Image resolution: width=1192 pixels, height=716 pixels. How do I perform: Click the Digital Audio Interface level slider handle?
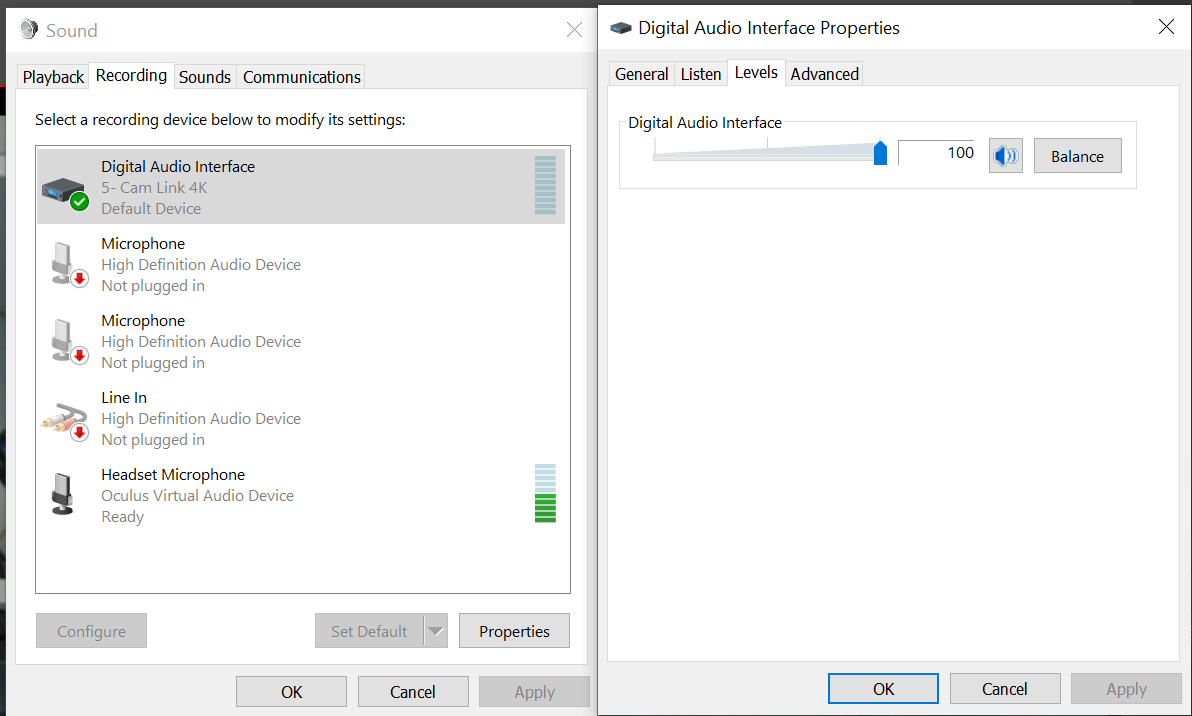coord(880,153)
